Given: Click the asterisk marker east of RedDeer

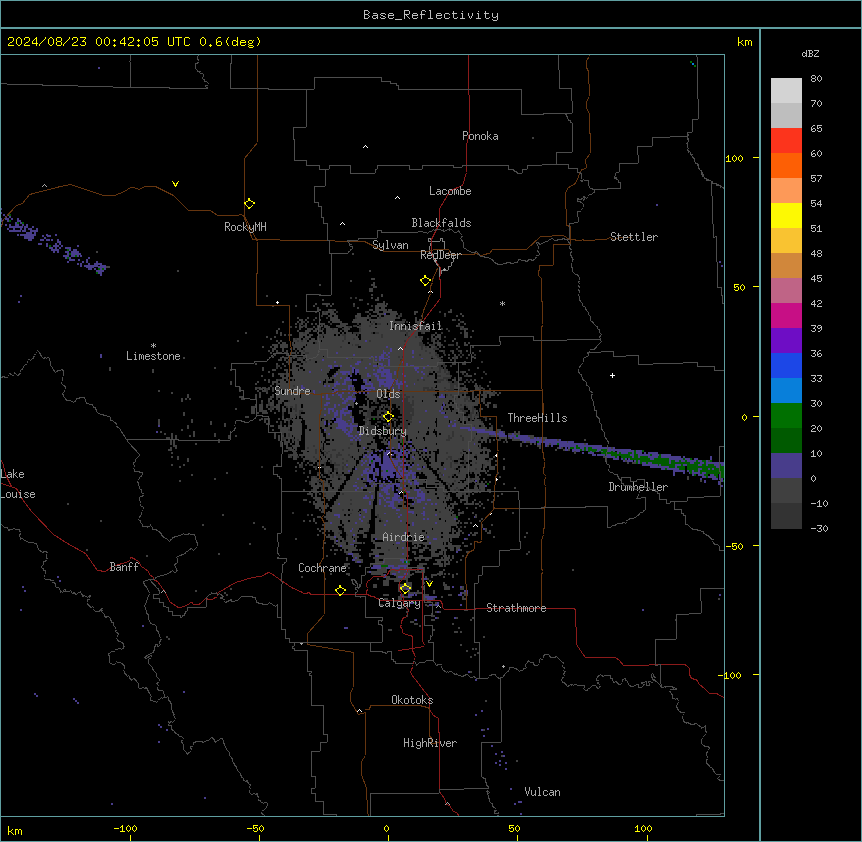Looking at the screenshot, I should tap(502, 303).
